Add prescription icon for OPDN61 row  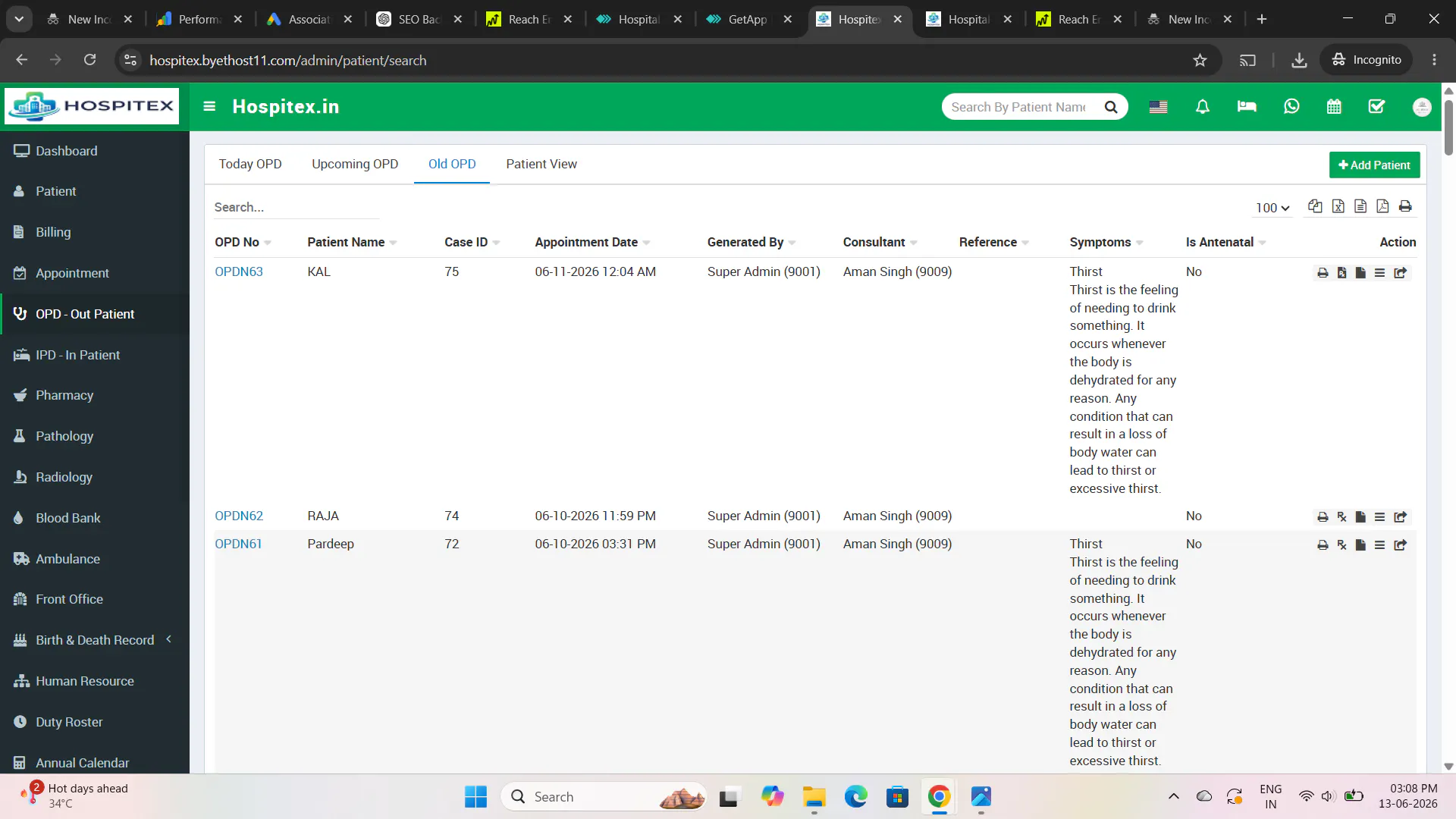[x=1341, y=545]
